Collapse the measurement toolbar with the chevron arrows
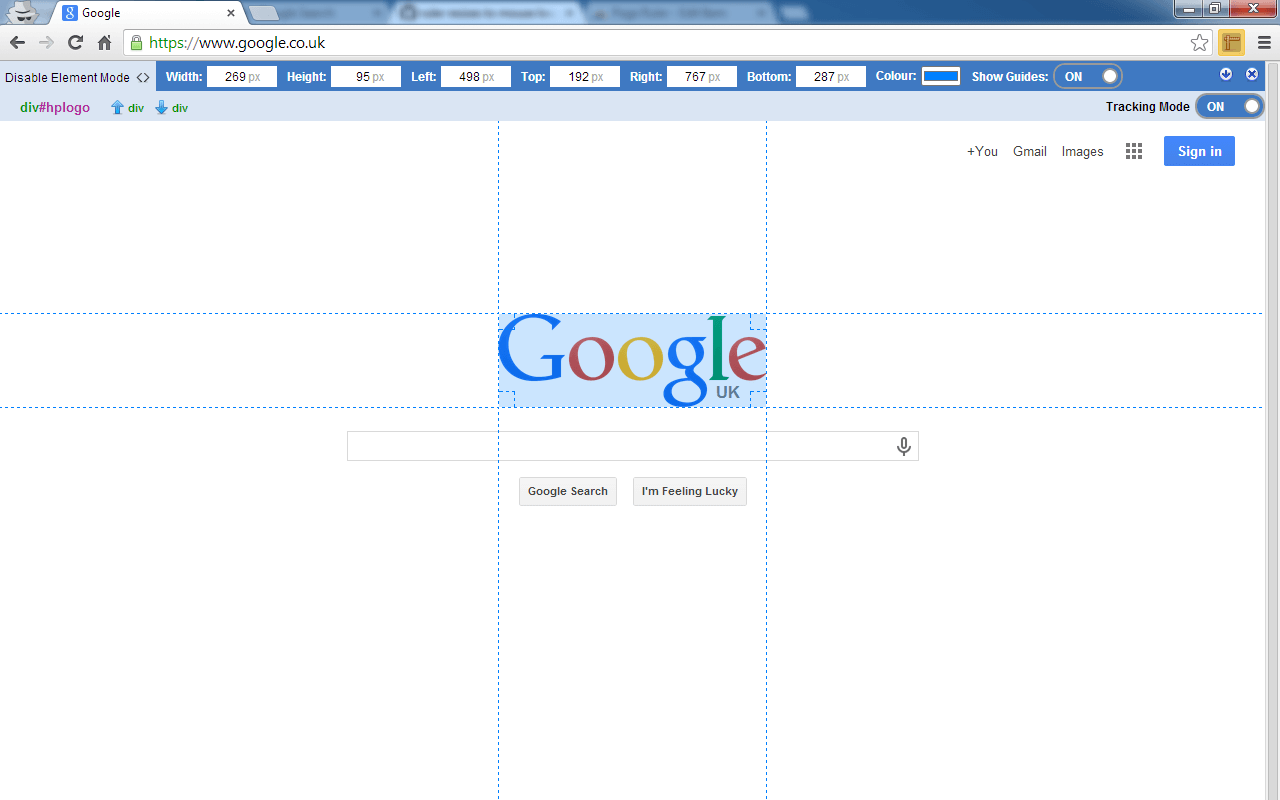Screen dimensions: 1280x800 point(143,77)
